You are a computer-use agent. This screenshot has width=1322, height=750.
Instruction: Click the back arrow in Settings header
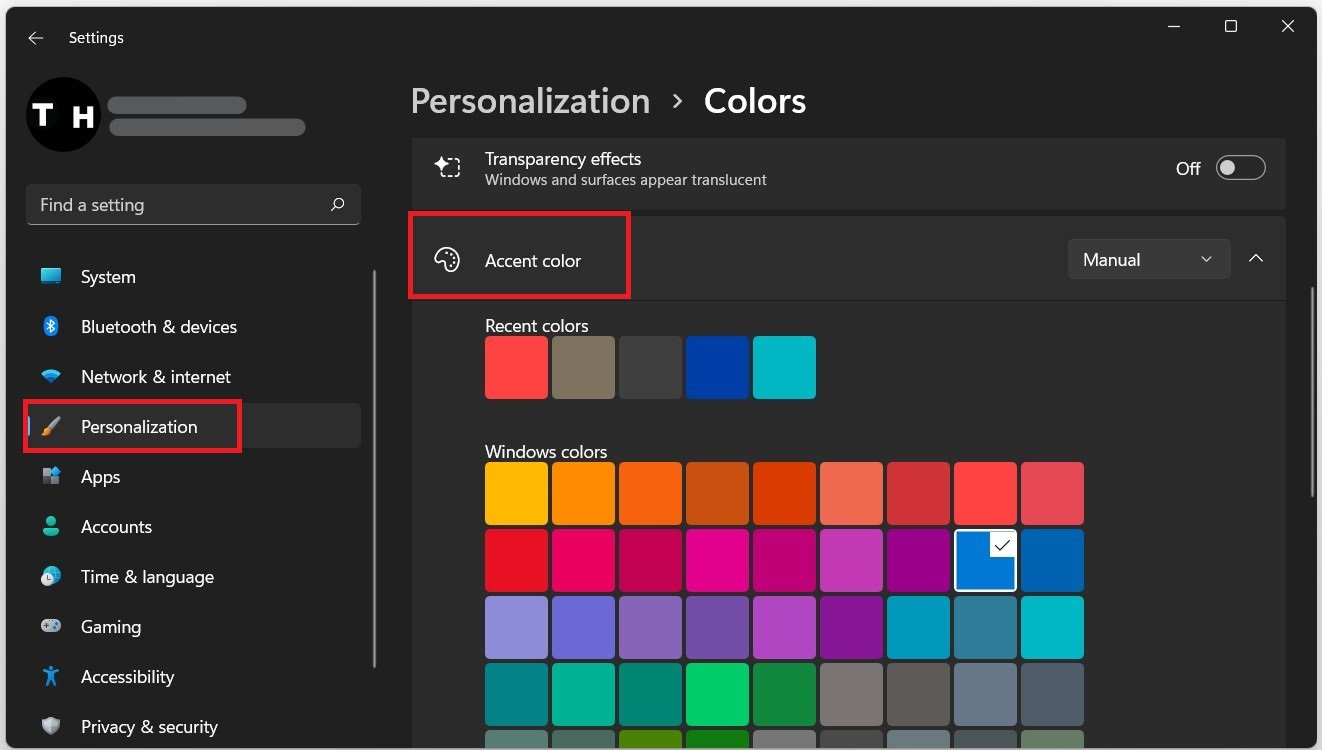click(36, 38)
